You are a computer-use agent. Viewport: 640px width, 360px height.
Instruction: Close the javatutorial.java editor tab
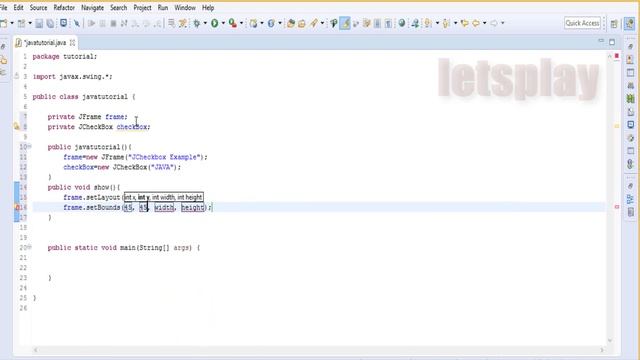(72, 42)
